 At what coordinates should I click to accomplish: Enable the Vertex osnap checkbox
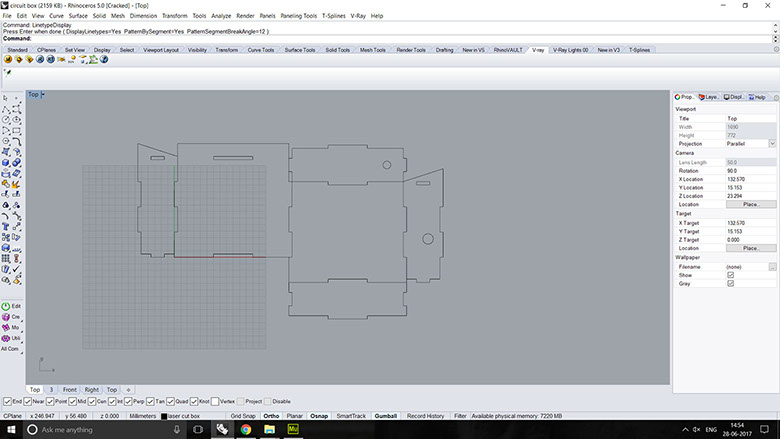(215, 401)
